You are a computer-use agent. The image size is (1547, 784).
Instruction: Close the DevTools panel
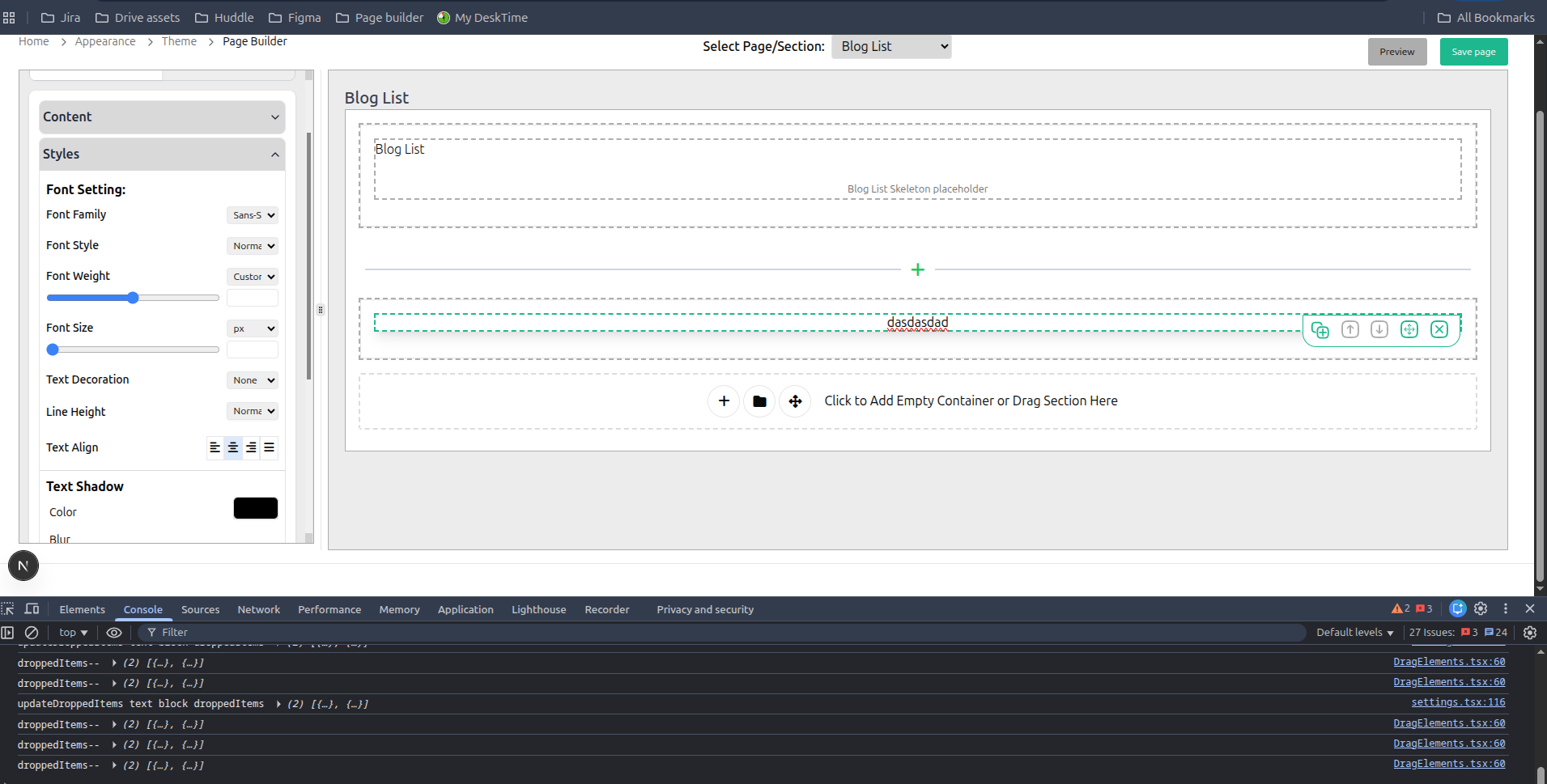point(1530,609)
